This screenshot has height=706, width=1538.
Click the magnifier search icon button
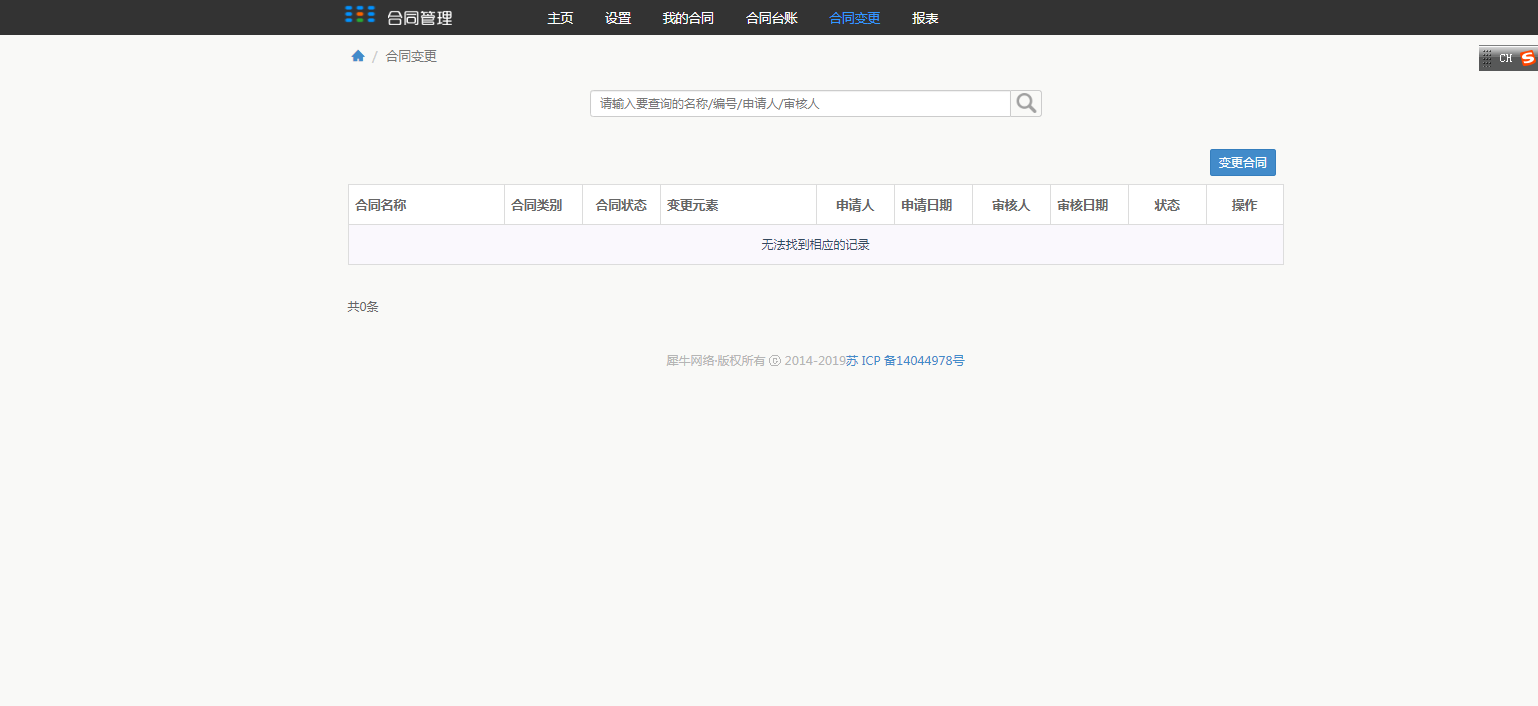pyautogui.click(x=1026, y=104)
